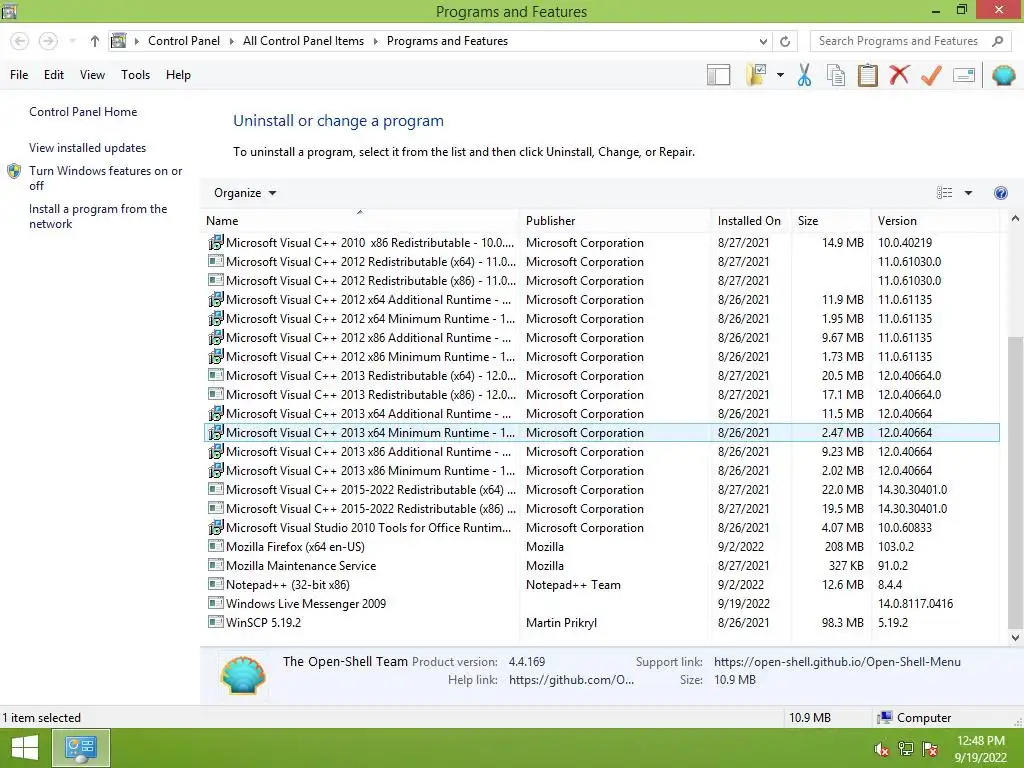Viewport: 1024px width, 768px height.
Task: Click the folder Move To toolbar icon
Action: [756, 75]
